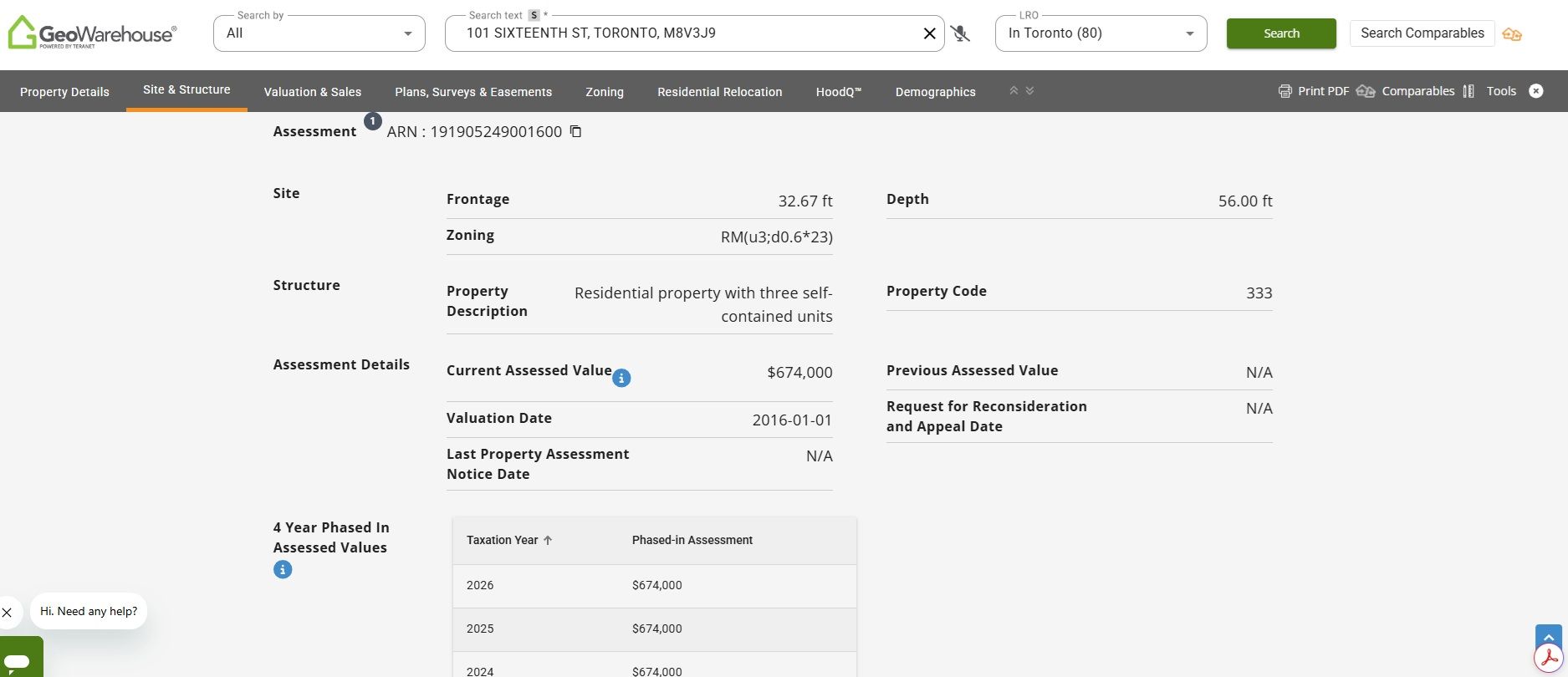Viewport: 1568px width, 677px height.
Task: Click the info icon beside Current Assessed Value
Action: 621,379
